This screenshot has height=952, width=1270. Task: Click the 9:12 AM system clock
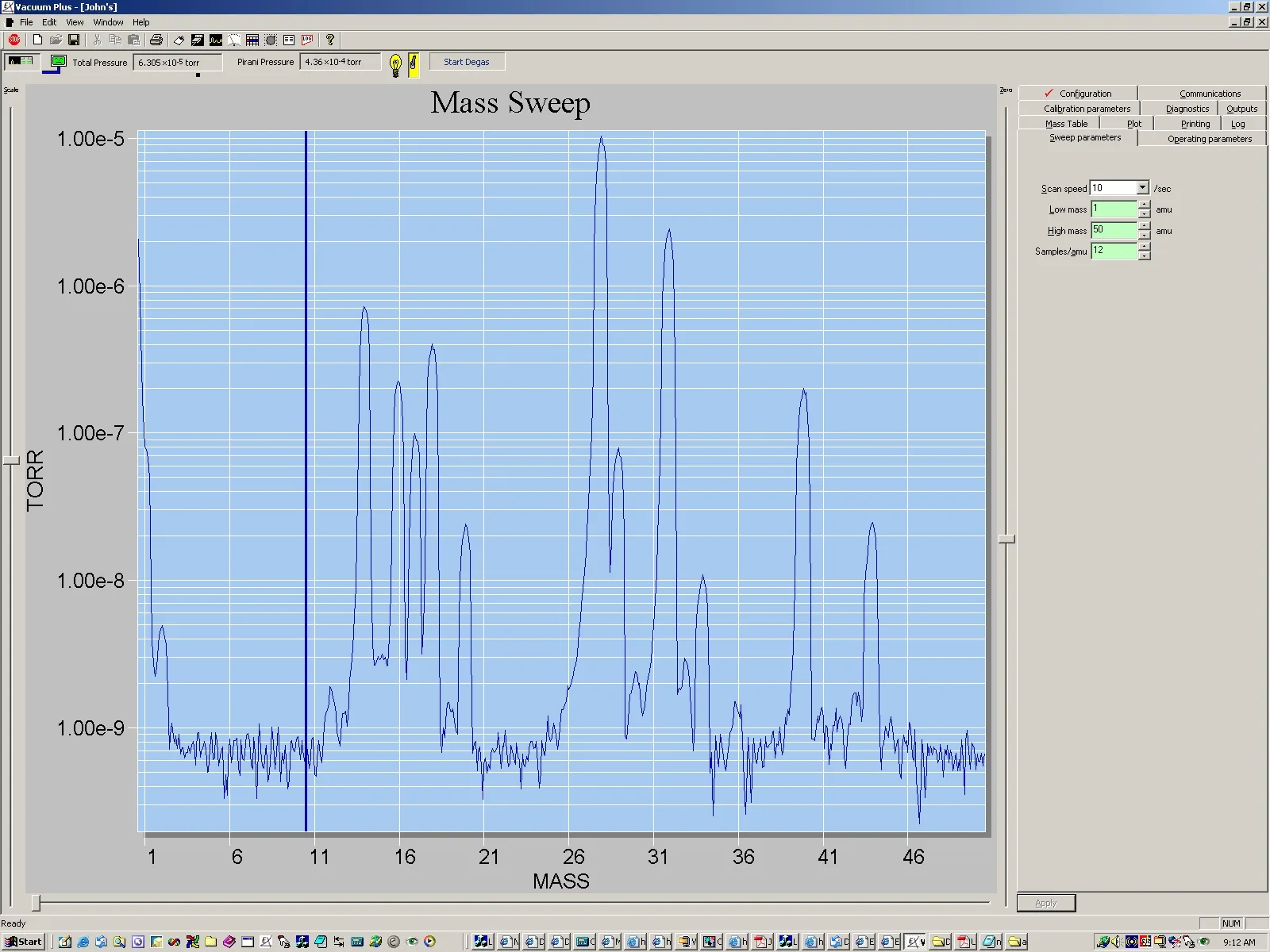tap(1239, 942)
